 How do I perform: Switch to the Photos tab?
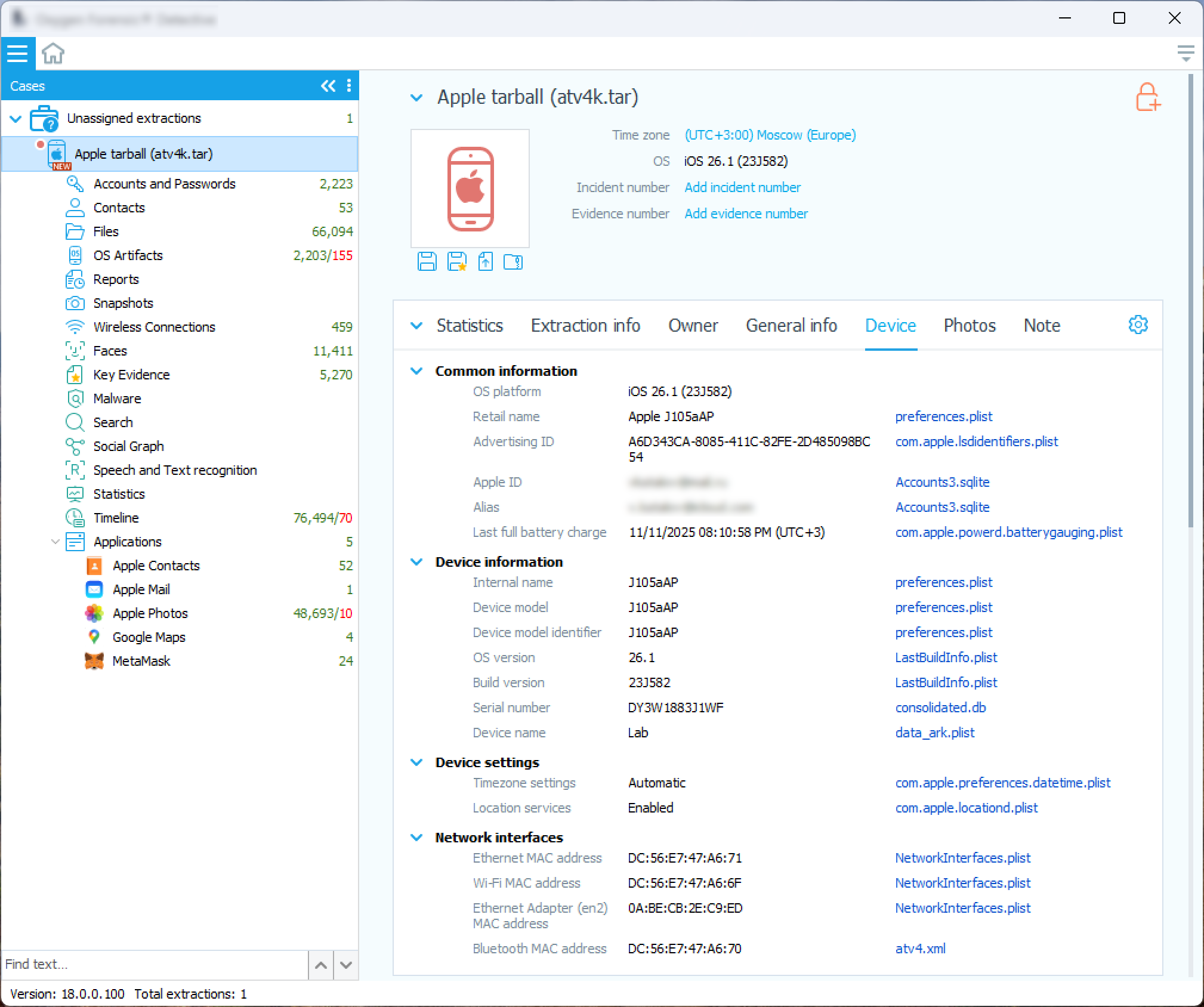coord(970,326)
